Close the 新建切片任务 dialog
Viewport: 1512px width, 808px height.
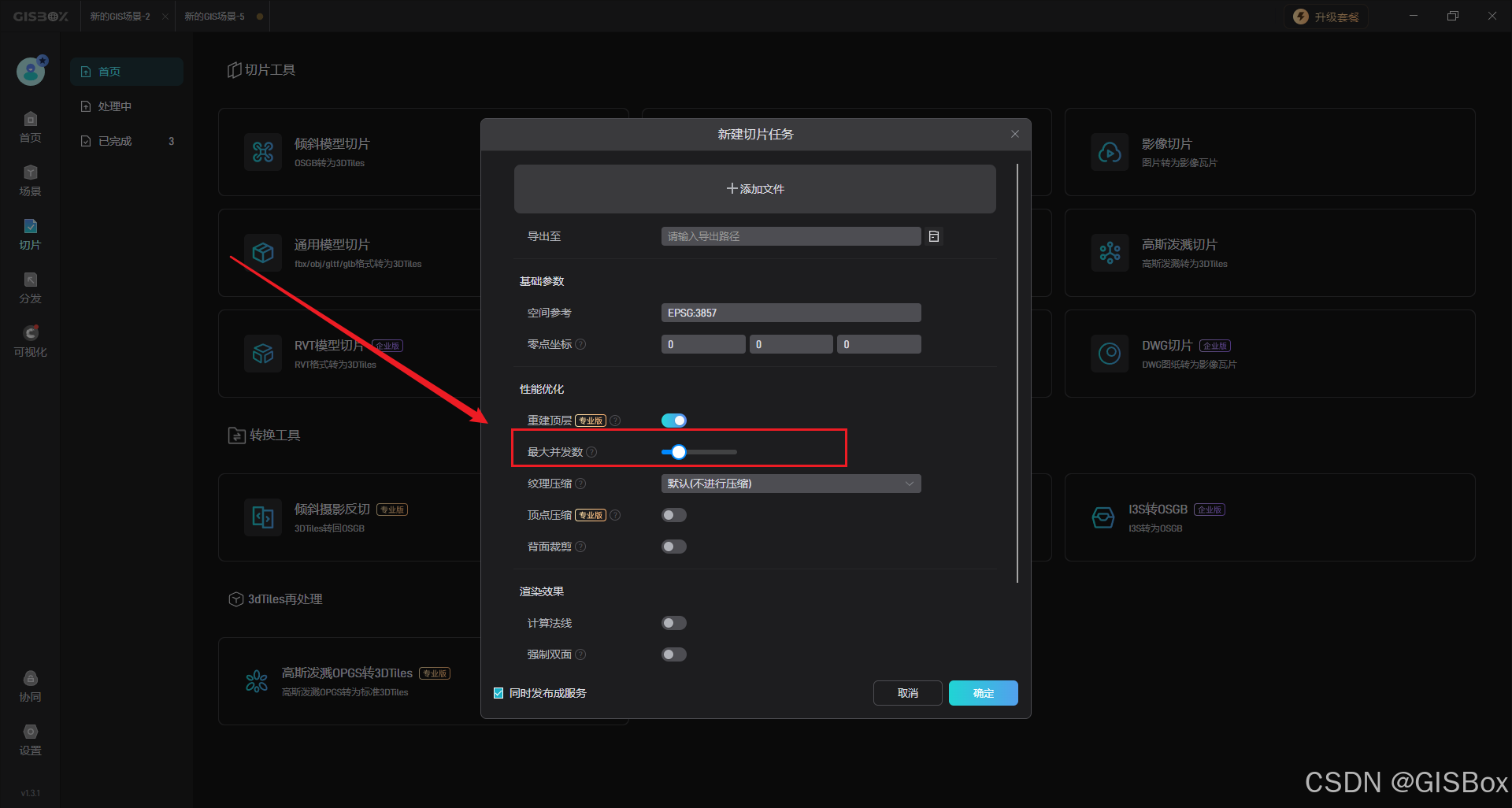pyautogui.click(x=1015, y=134)
